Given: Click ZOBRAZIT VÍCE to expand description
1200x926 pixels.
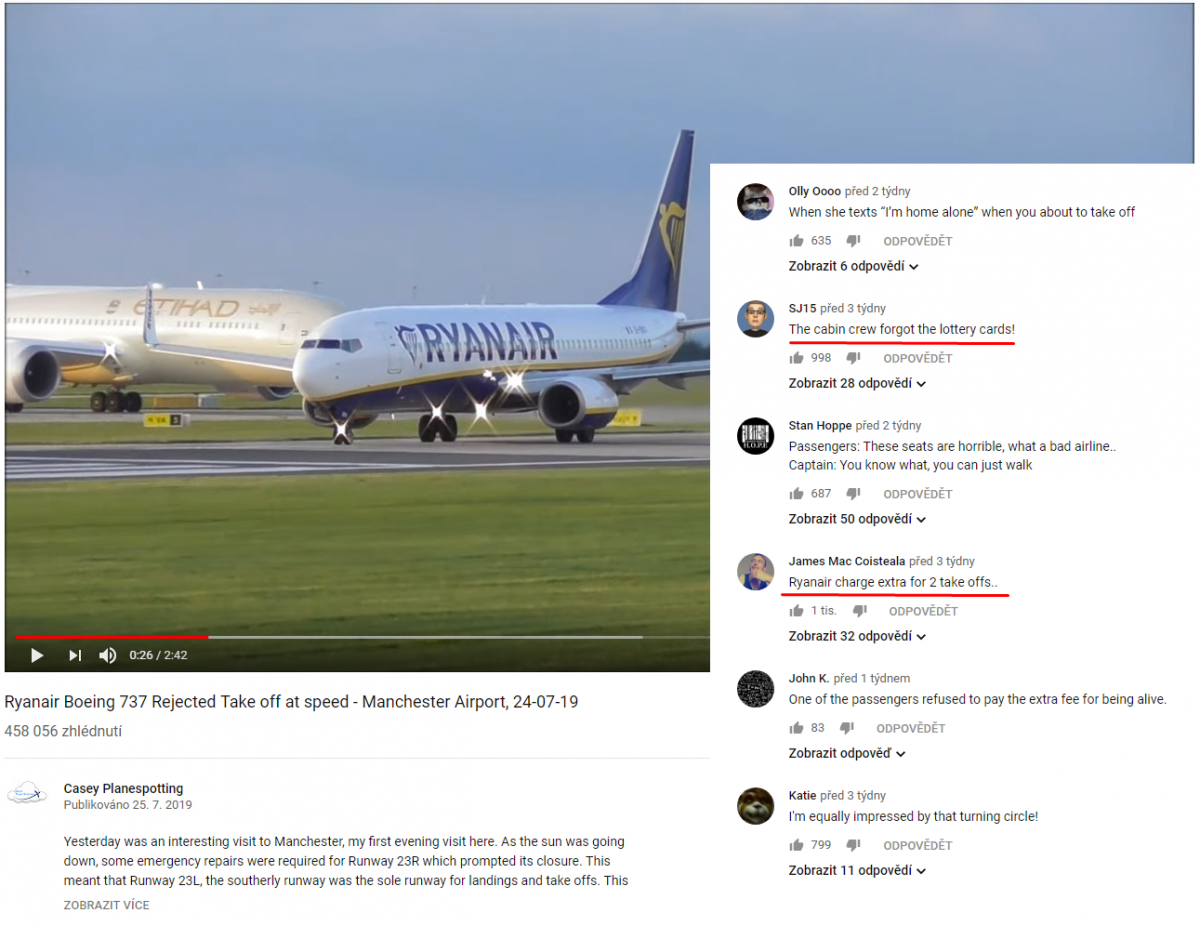Looking at the screenshot, I should 107,905.
